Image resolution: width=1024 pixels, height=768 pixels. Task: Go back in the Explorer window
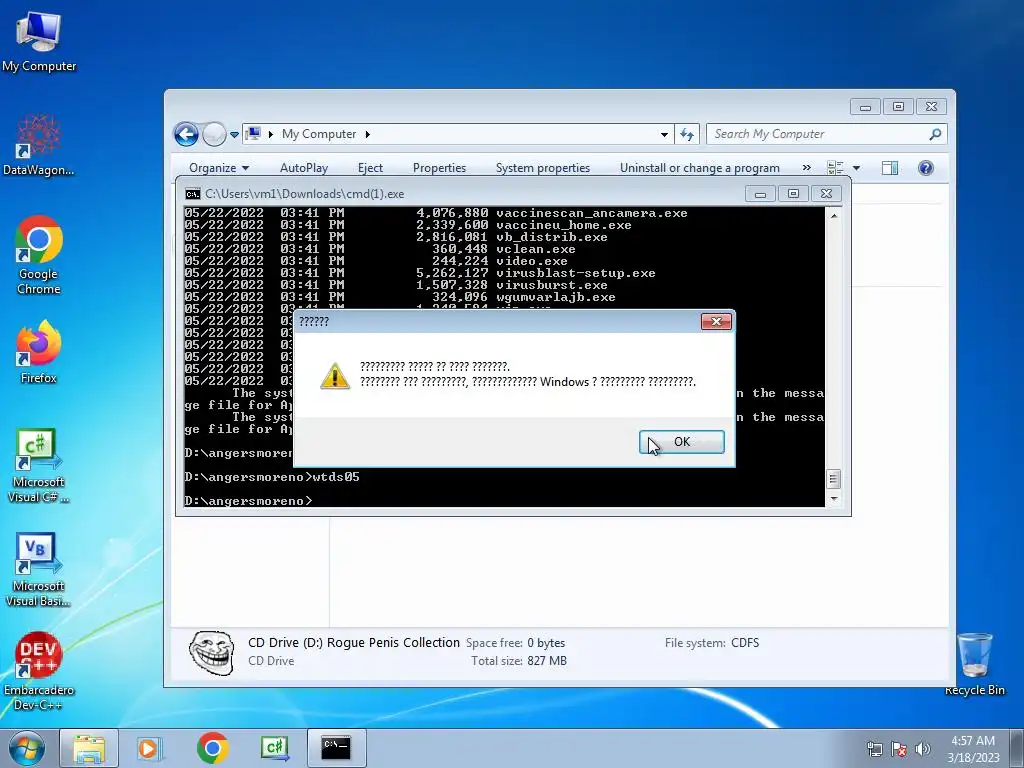pyautogui.click(x=186, y=135)
